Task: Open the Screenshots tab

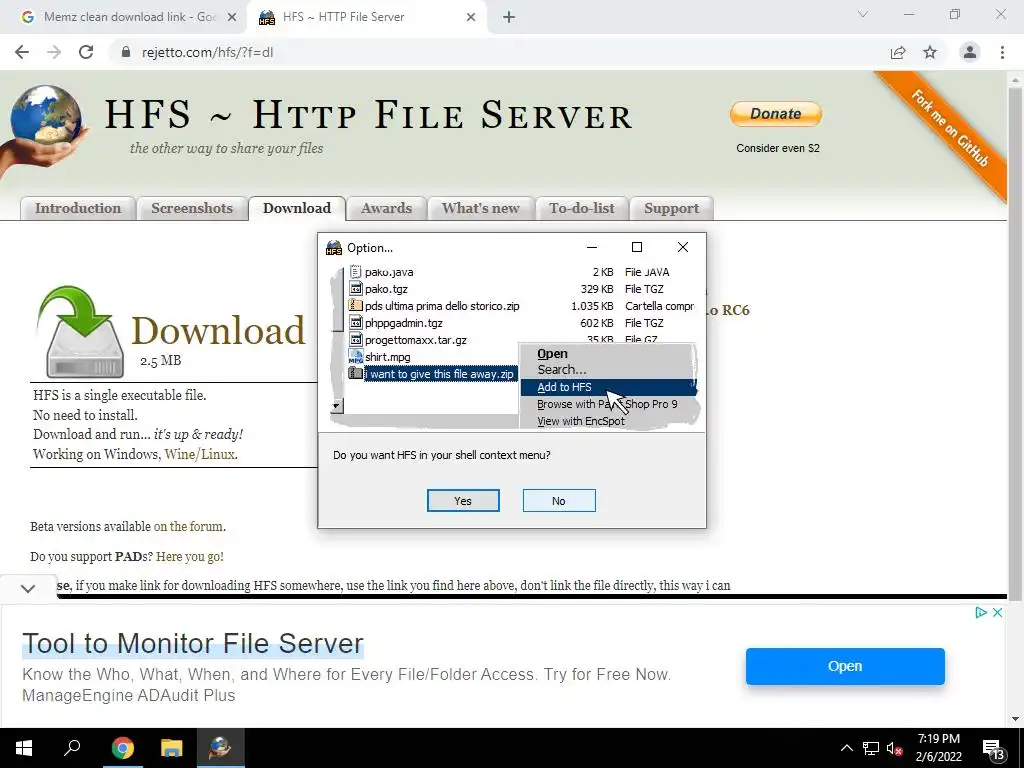Action: [x=192, y=208]
